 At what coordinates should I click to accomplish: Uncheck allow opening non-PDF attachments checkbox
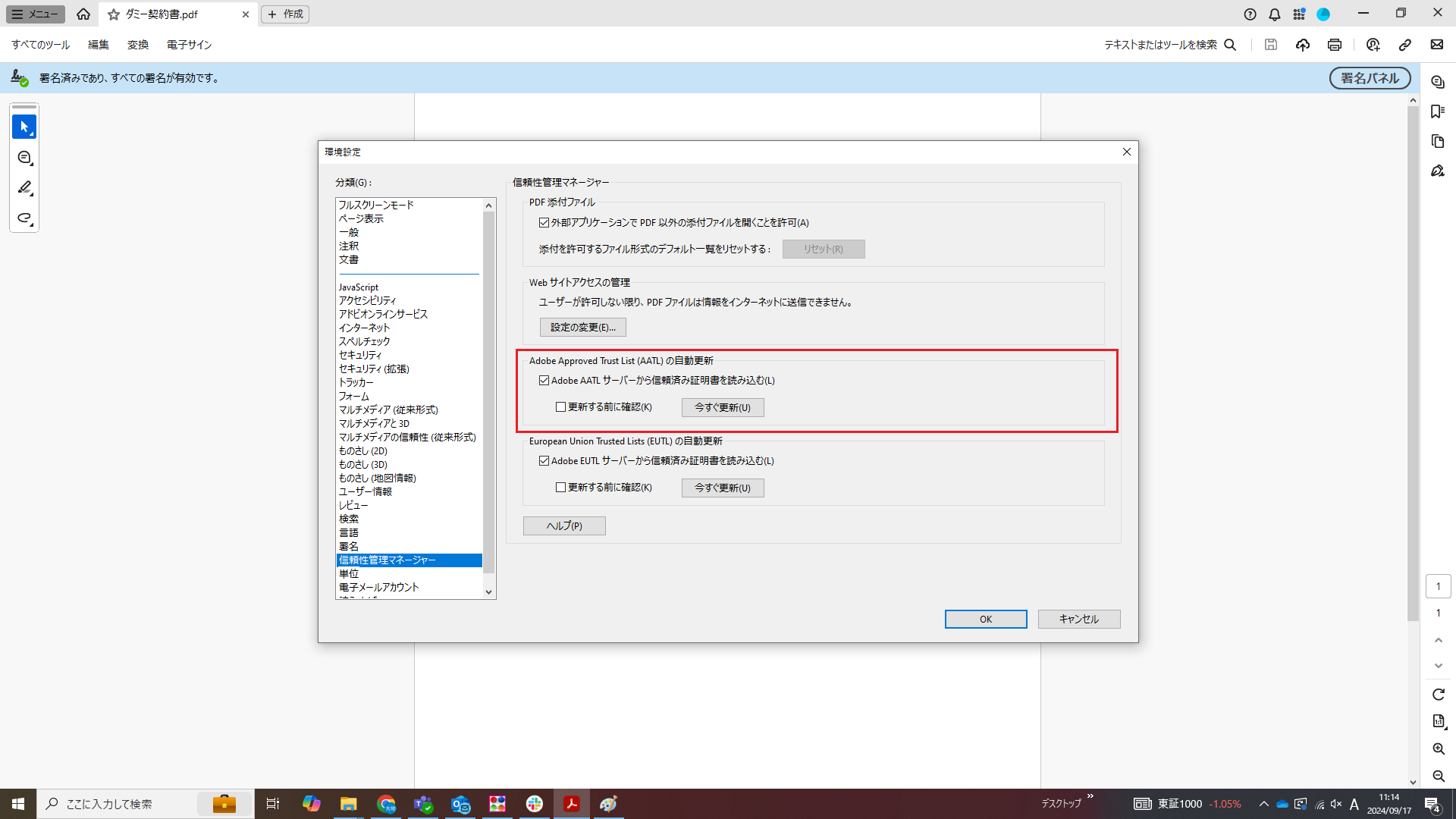click(544, 223)
